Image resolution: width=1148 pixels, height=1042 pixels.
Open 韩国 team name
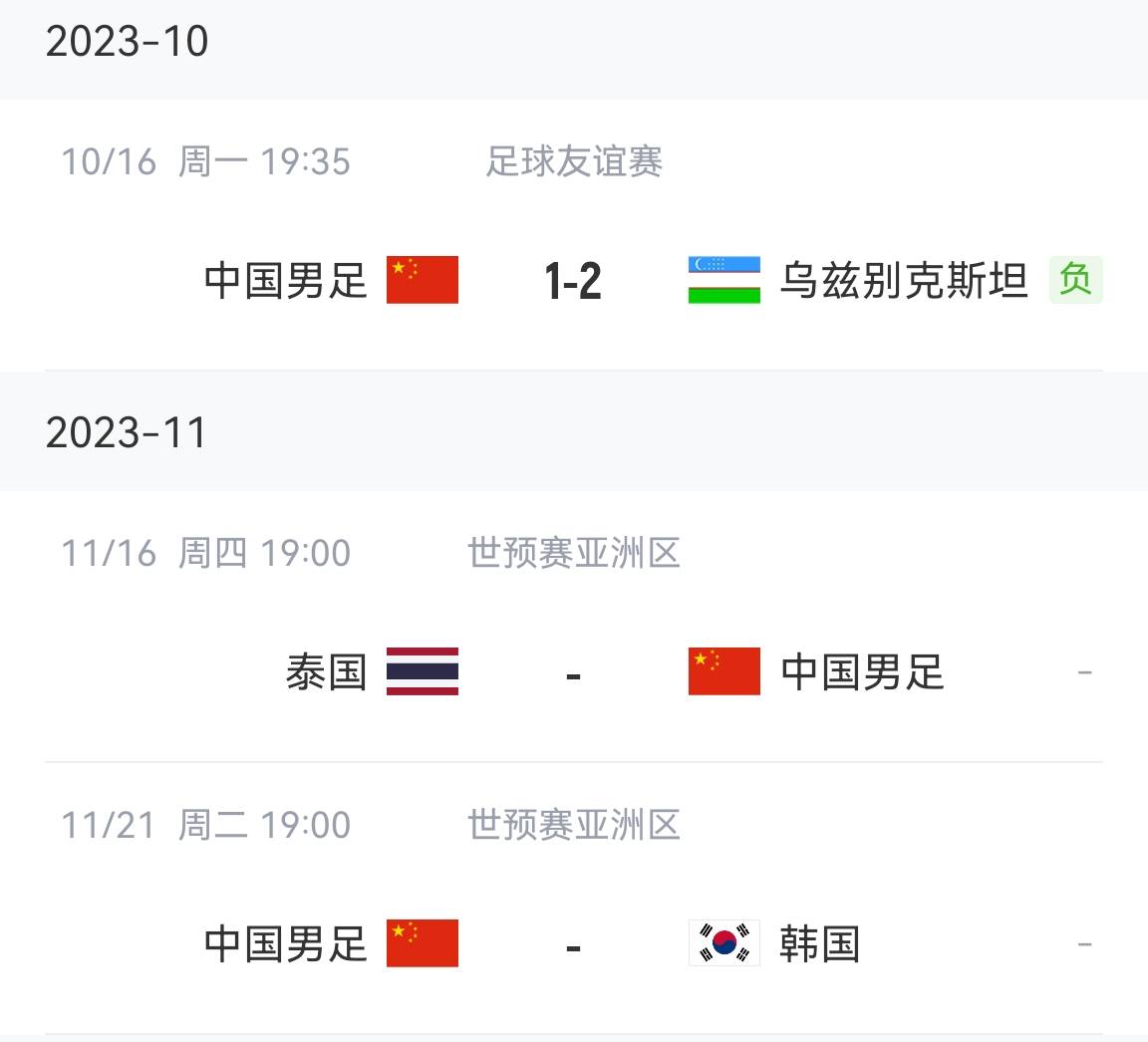(819, 944)
